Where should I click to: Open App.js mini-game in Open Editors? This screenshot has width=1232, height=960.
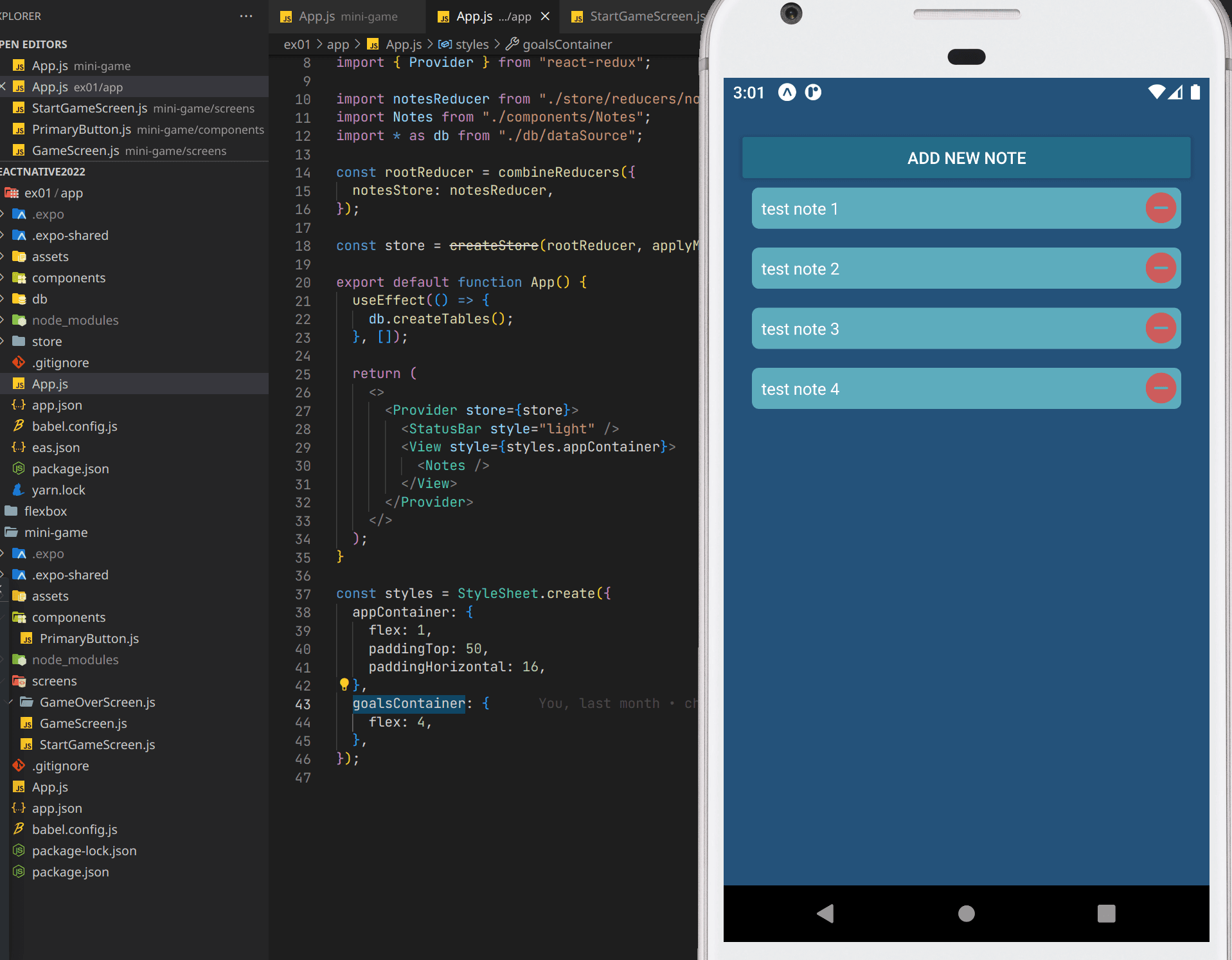coord(134,66)
